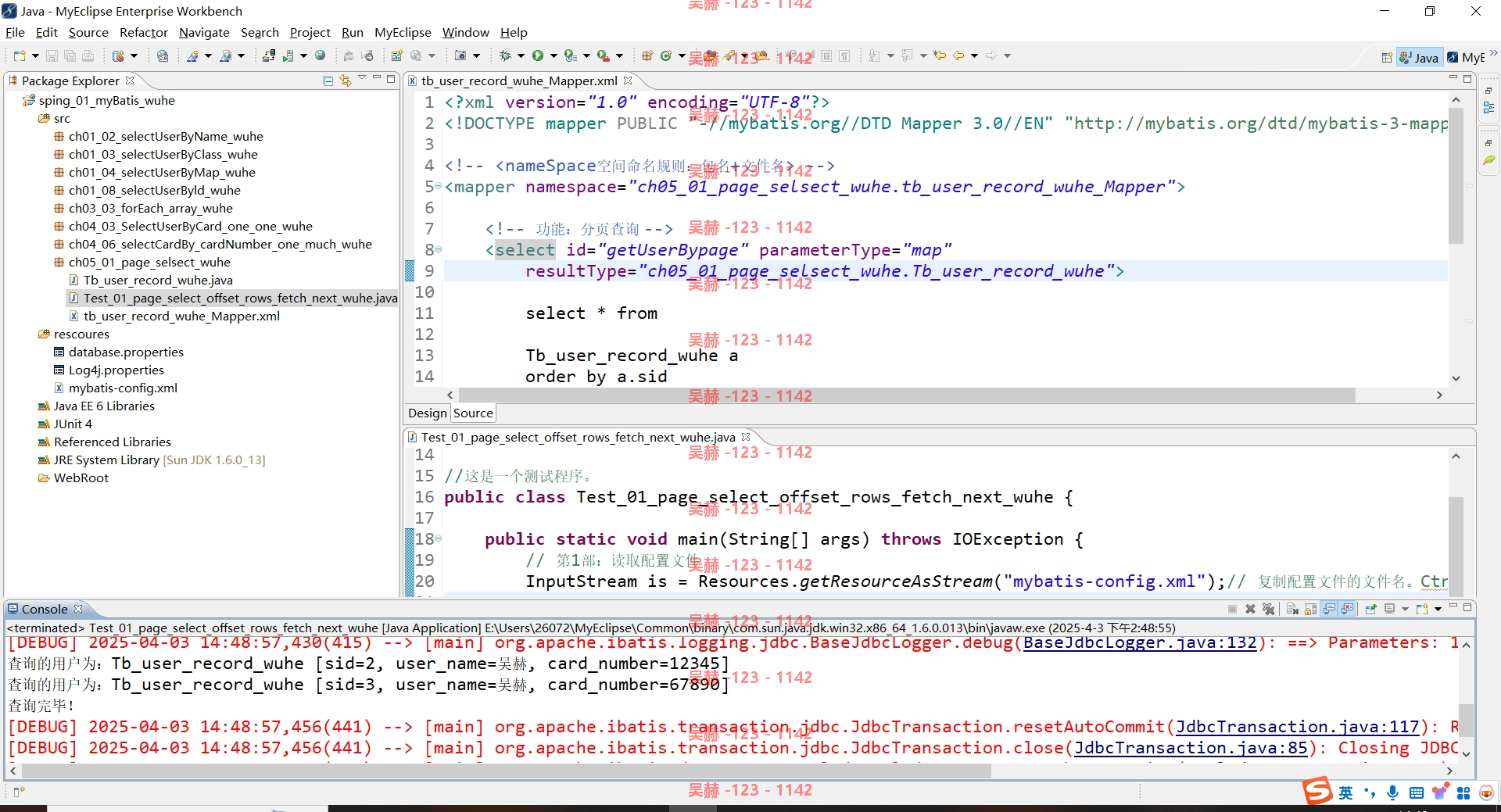Screen dimensions: 1501x812
Task: Open the JdbcTransaction.java:85 console link
Action: pos(1191,748)
